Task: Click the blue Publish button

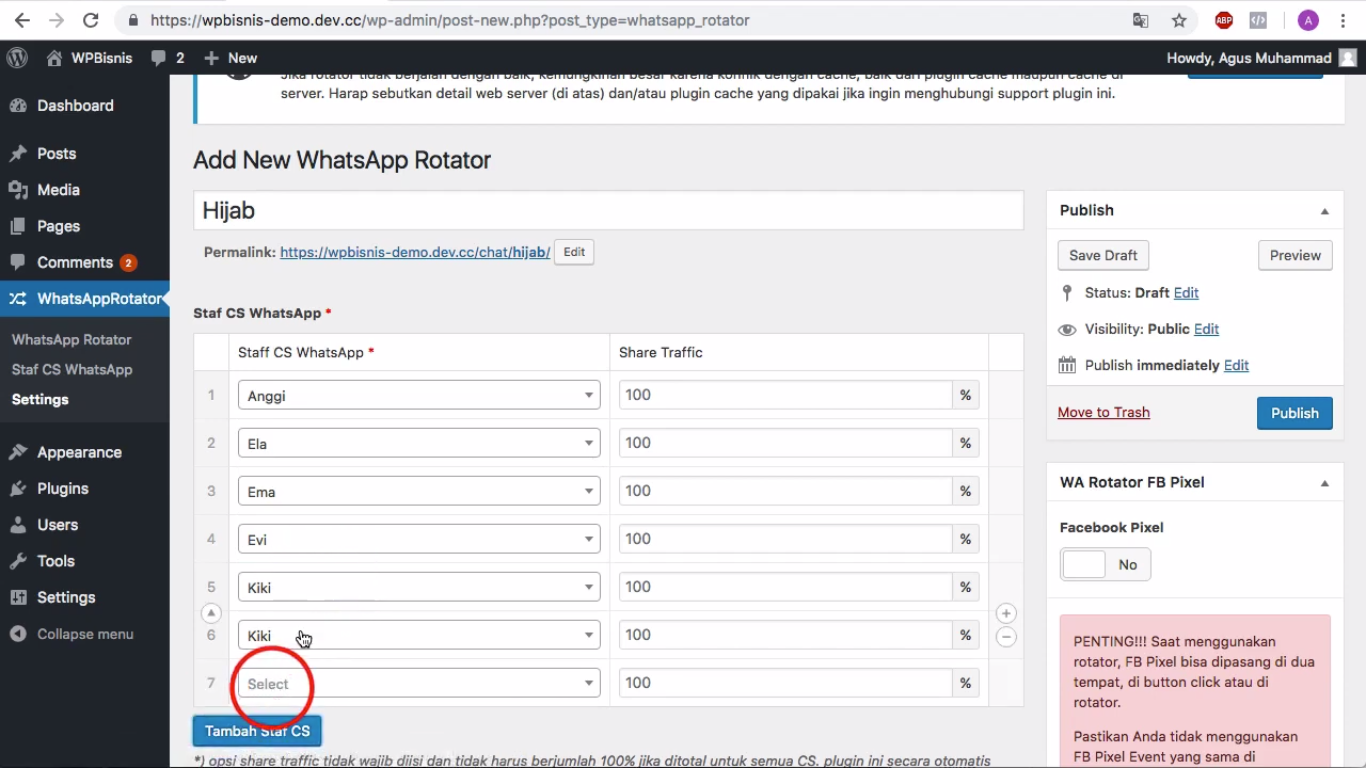Action: tap(1295, 413)
